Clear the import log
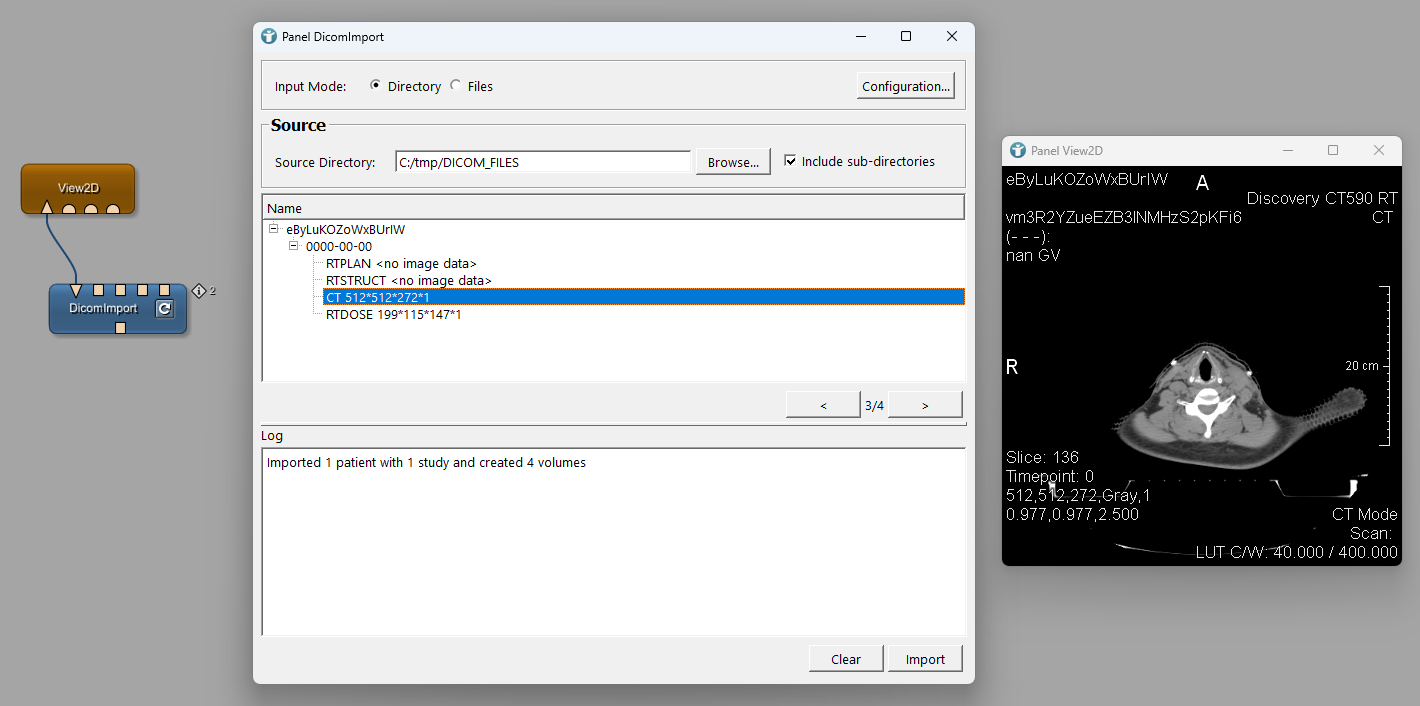 click(845, 658)
